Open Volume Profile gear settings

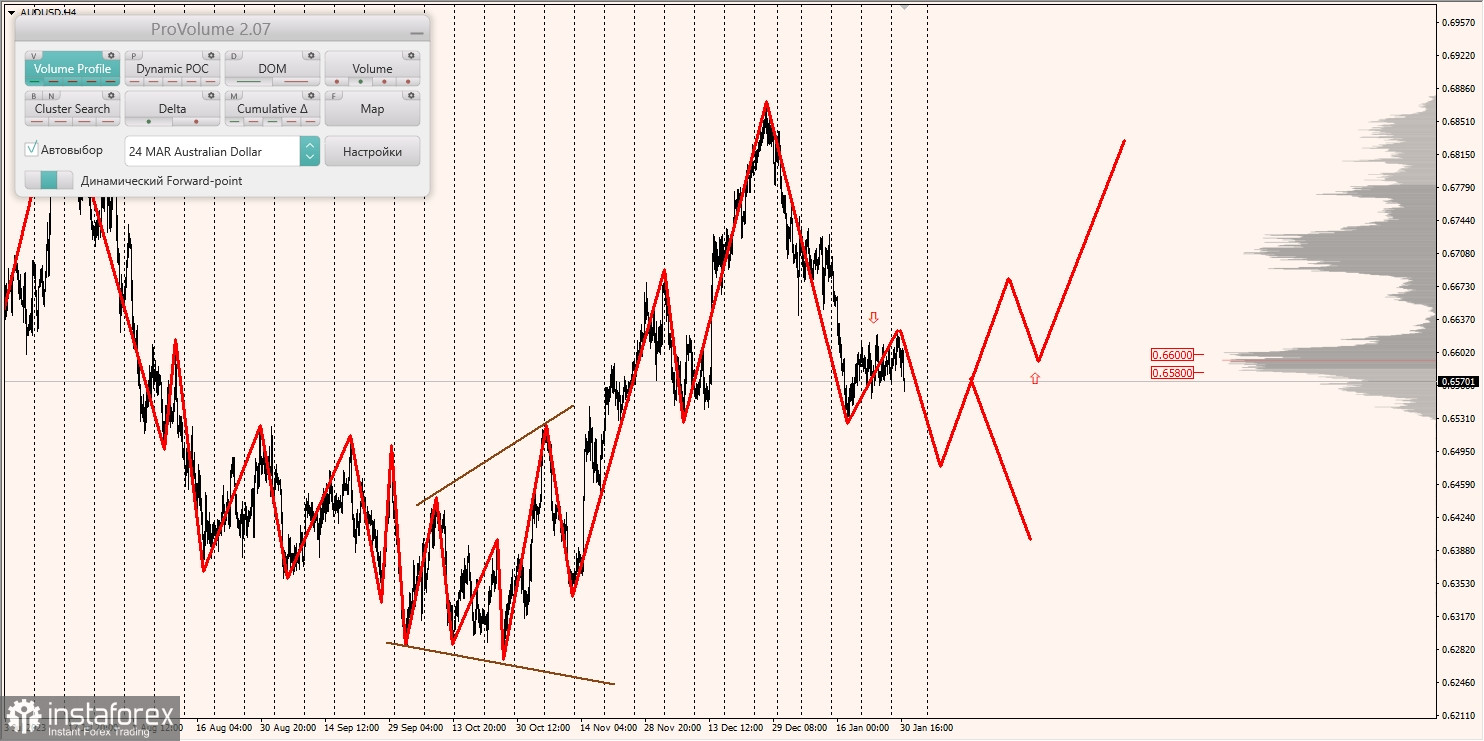(111, 55)
